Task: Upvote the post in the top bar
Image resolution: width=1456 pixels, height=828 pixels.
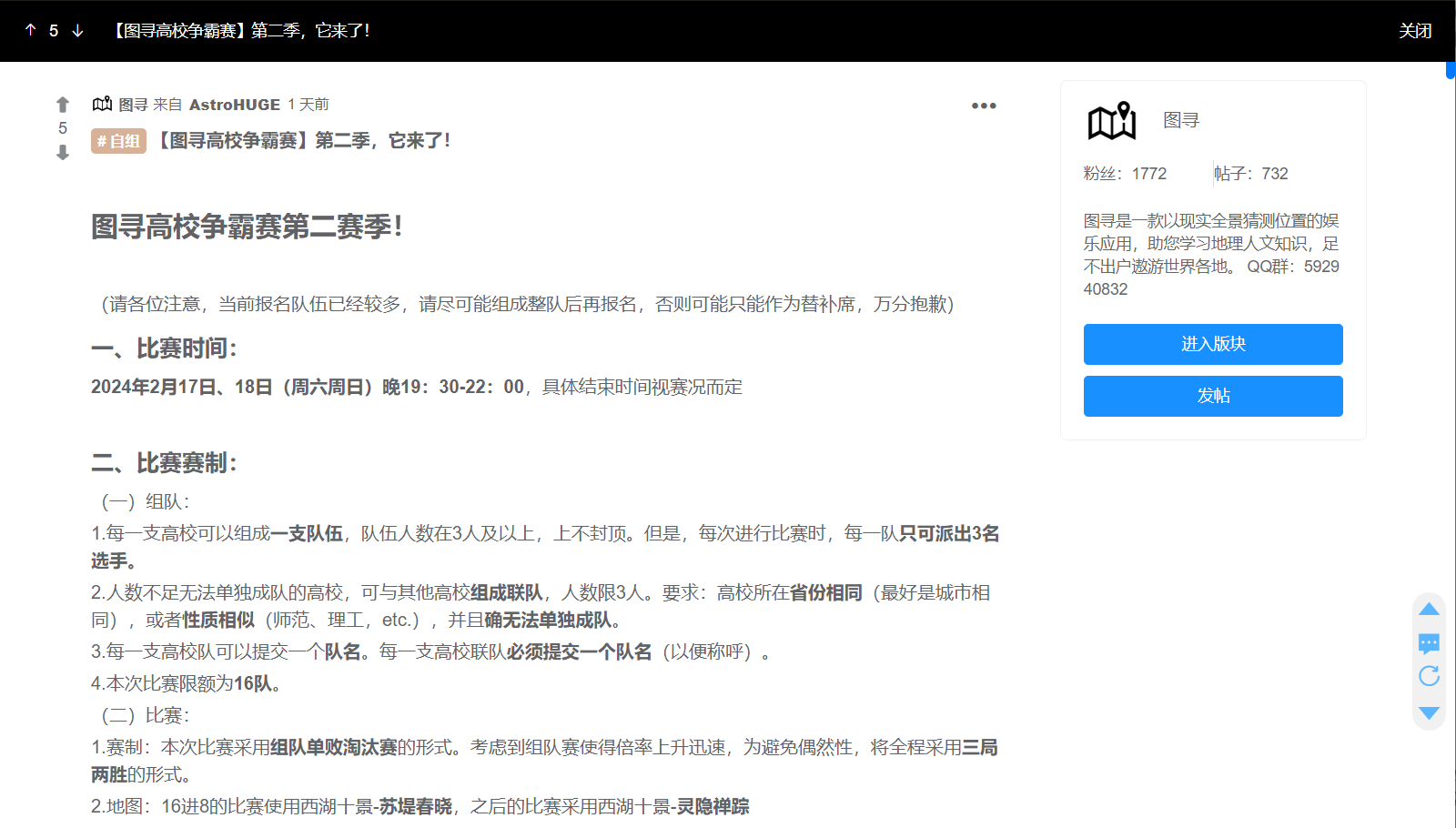Action: 31,31
